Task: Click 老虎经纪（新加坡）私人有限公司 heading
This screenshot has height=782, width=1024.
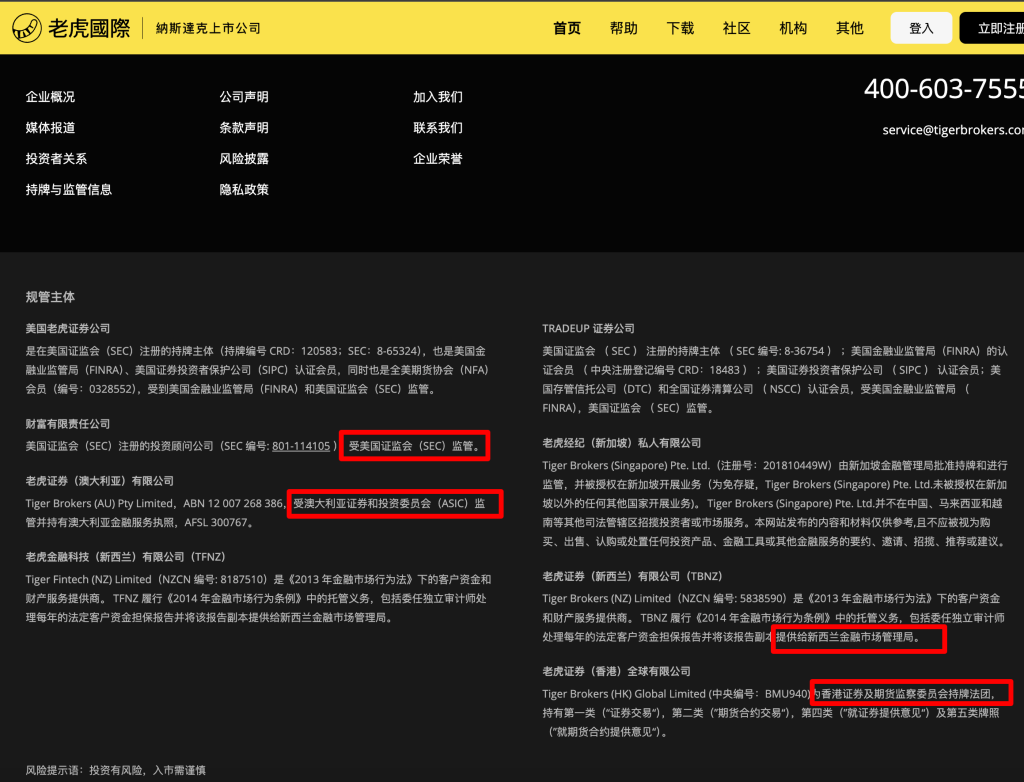Action: point(622,443)
